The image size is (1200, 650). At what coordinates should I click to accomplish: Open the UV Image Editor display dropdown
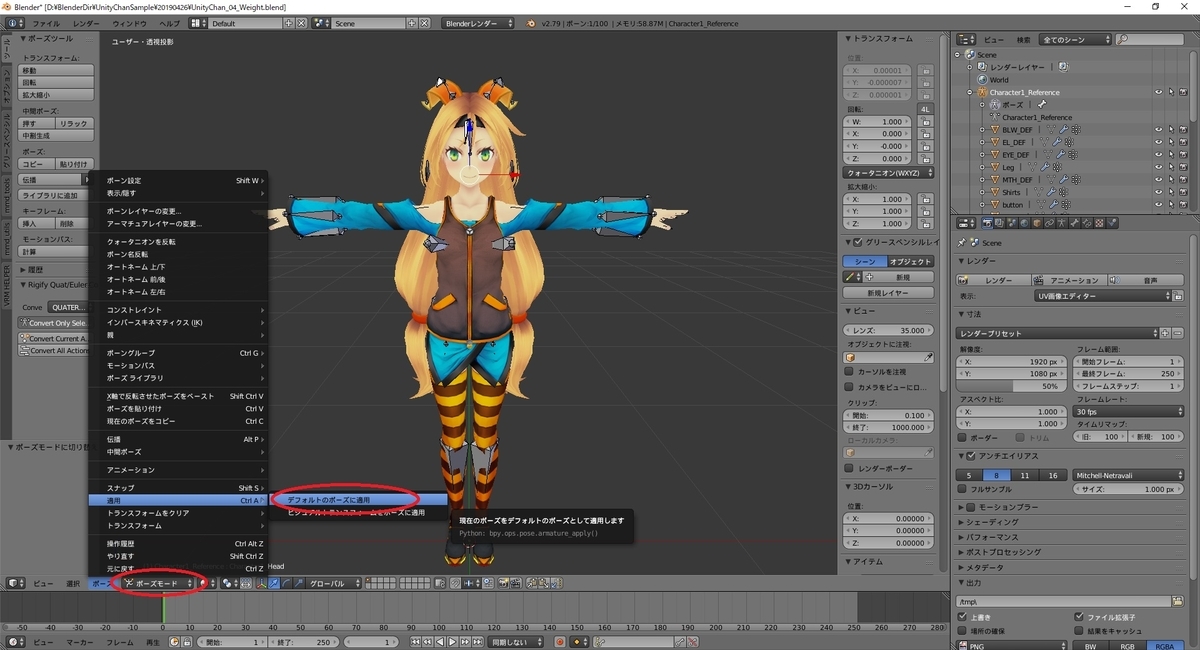coord(1103,296)
